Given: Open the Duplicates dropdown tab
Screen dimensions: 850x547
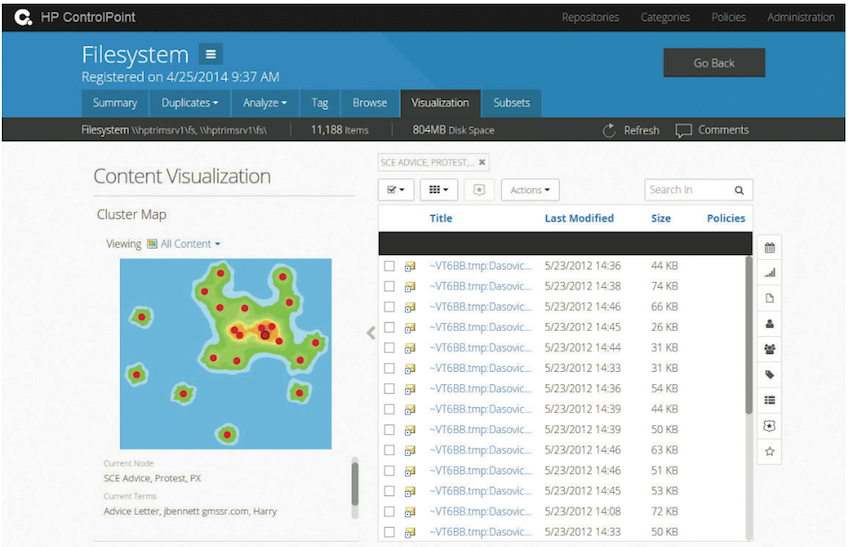Looking at the screenshot, I should (190, 103).
